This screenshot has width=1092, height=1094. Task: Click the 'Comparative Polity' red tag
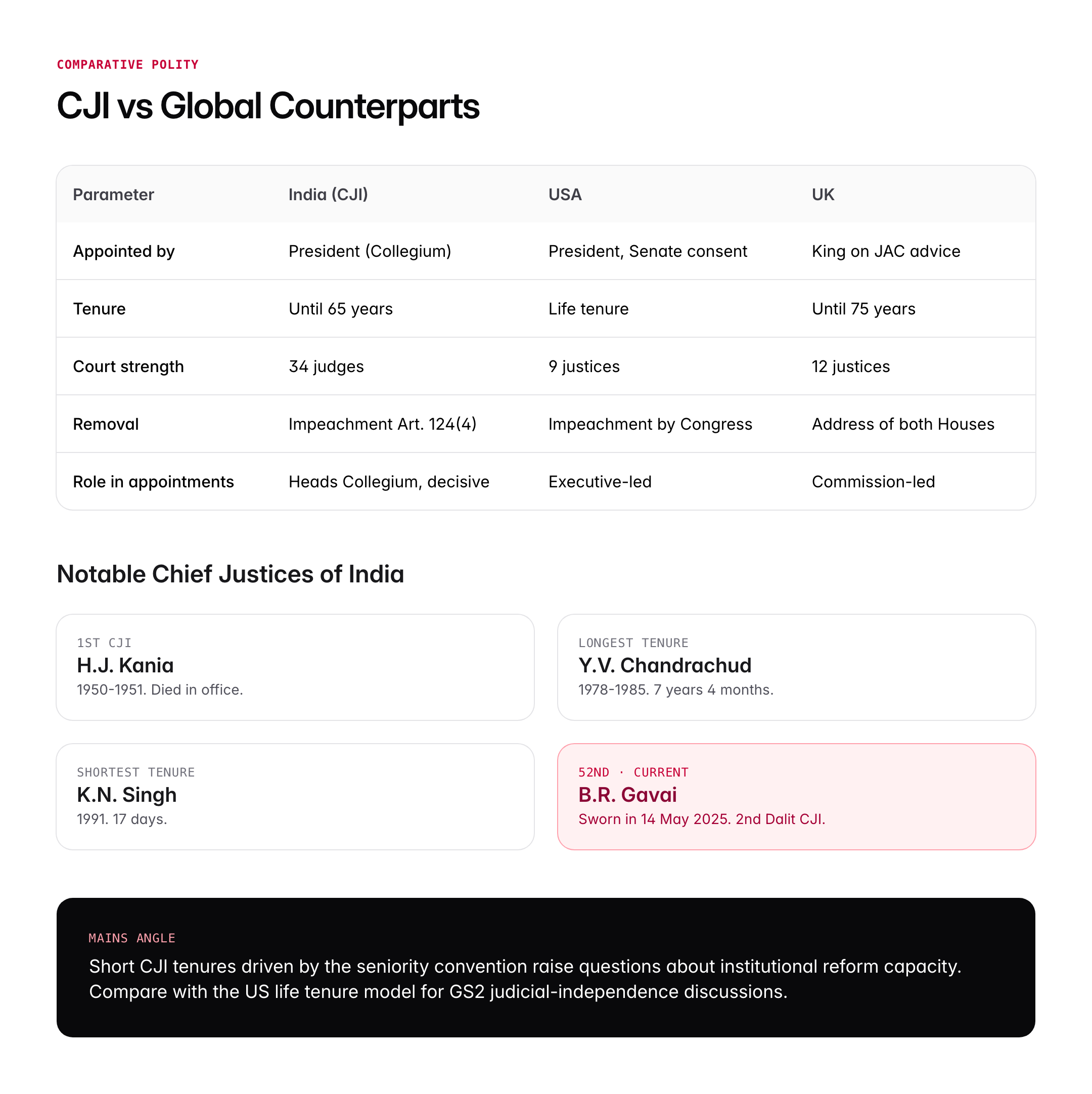tap(127, 65)
